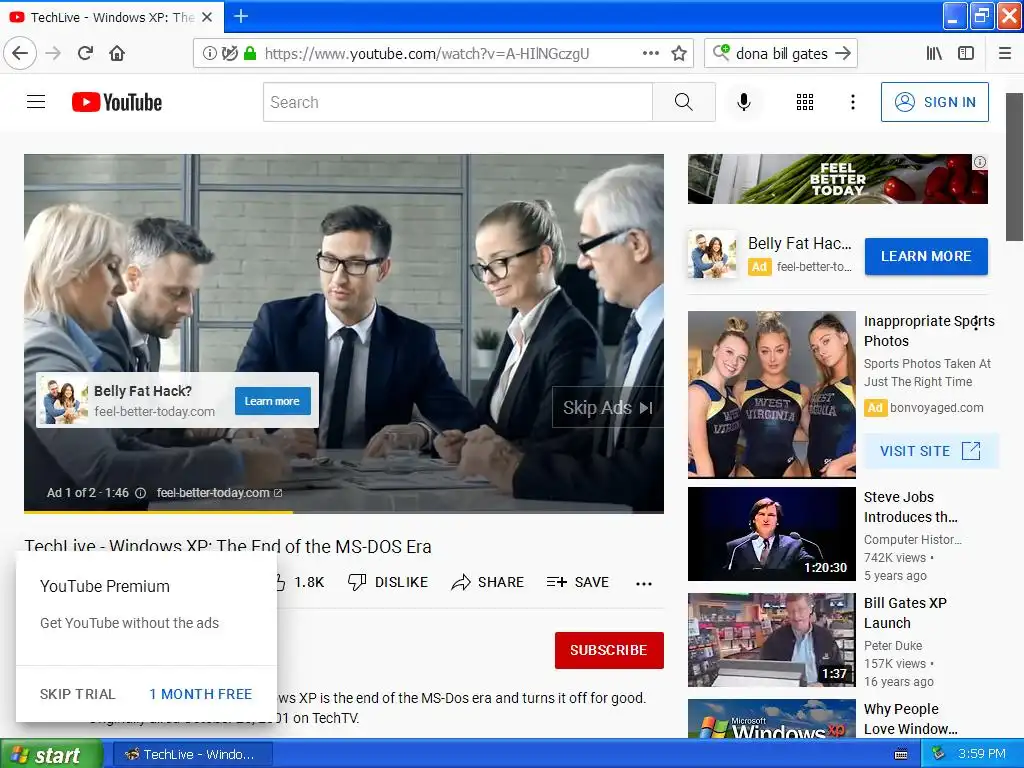Click the browser forward arrow
This screenshot has width=1024, height=768.
click(x=53, y=53)
